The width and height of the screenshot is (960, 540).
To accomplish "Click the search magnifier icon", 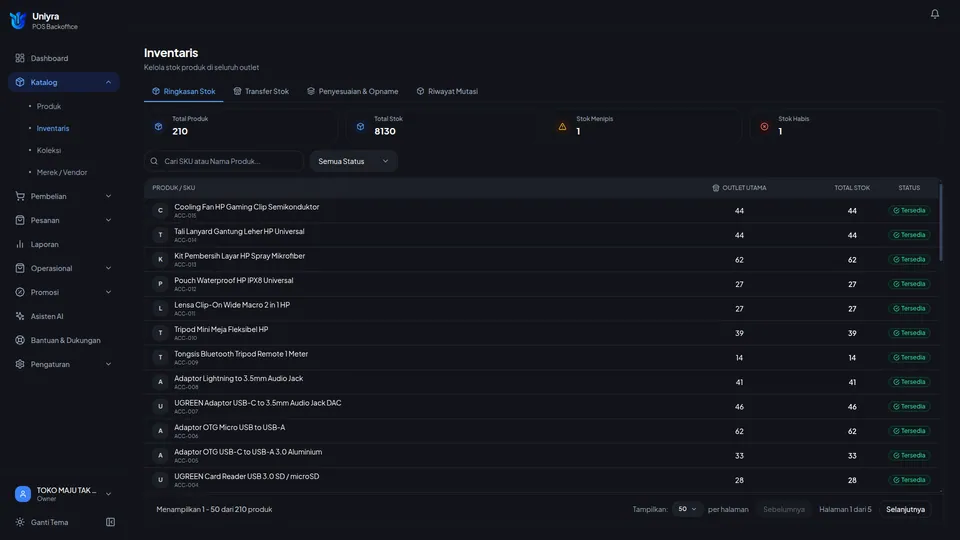I will 154,161.
